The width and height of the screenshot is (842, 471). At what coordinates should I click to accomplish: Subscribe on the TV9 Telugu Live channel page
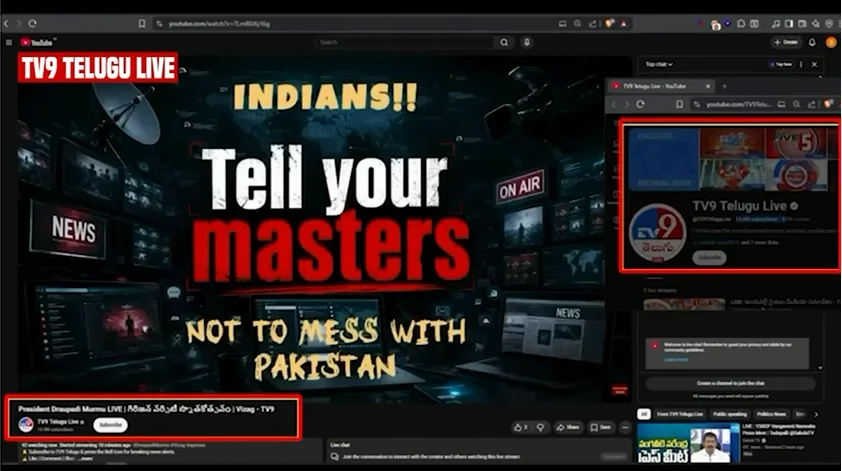(x=709, y=258)
